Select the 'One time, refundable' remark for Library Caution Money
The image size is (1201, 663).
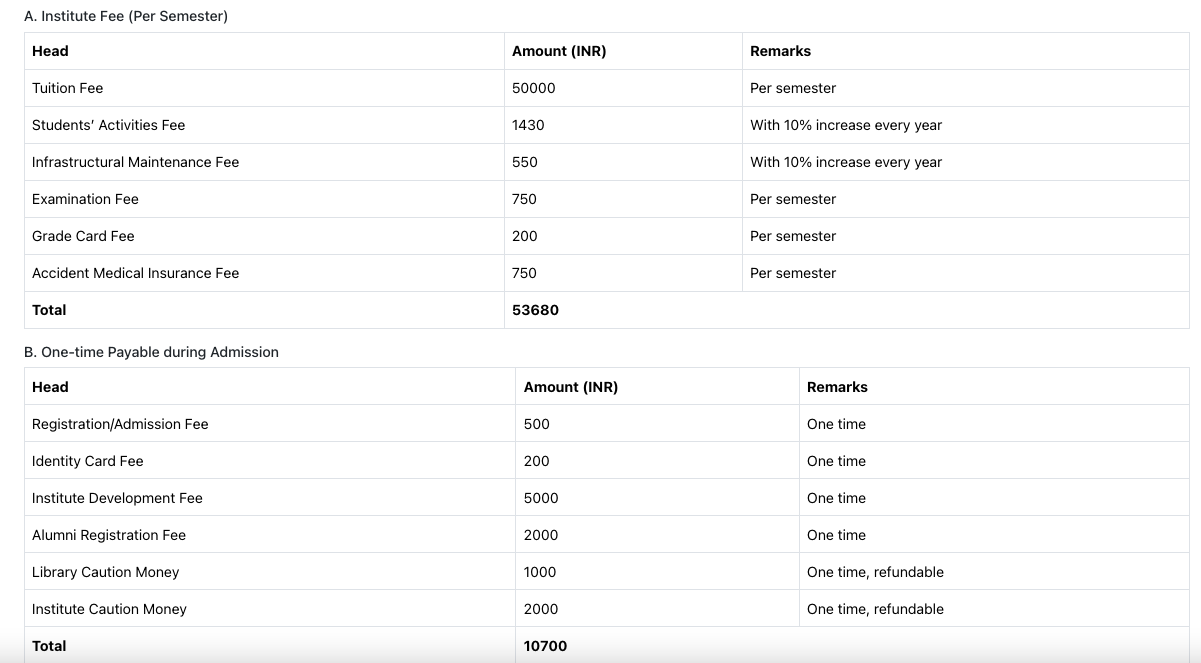[876, 572]
